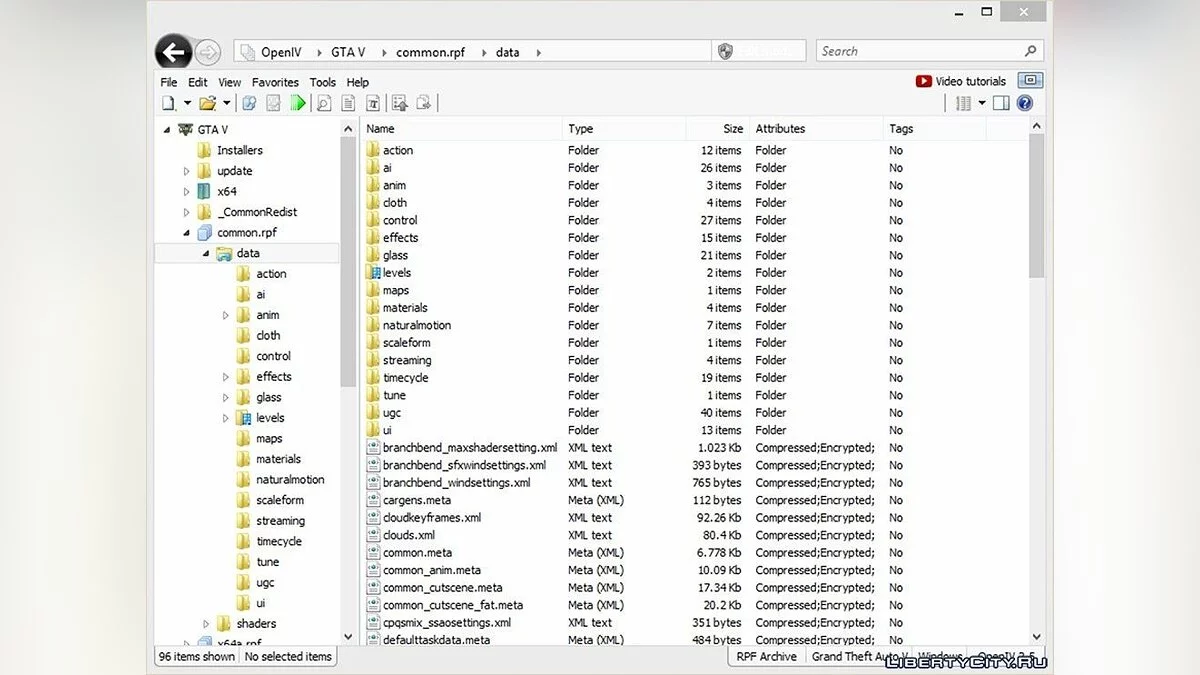Expand the effects folder in tree
The width and height of the screenshot is (1200, 675).
(226, 377)
